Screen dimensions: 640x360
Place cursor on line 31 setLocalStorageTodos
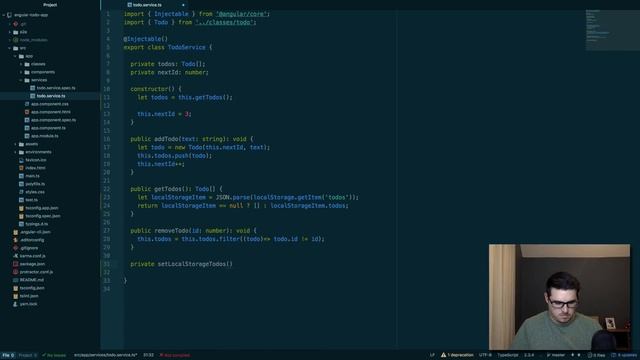click(195, 264)
